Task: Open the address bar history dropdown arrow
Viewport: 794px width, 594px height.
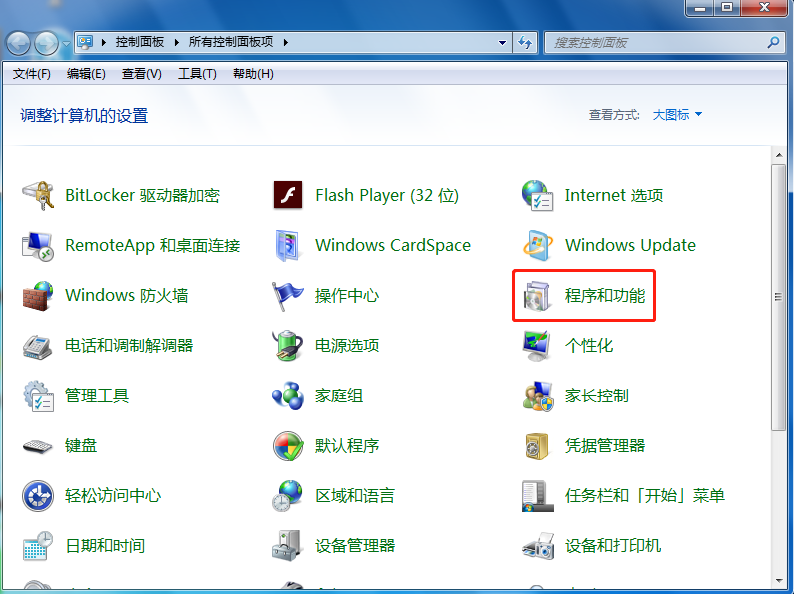Action: point(503,43)
